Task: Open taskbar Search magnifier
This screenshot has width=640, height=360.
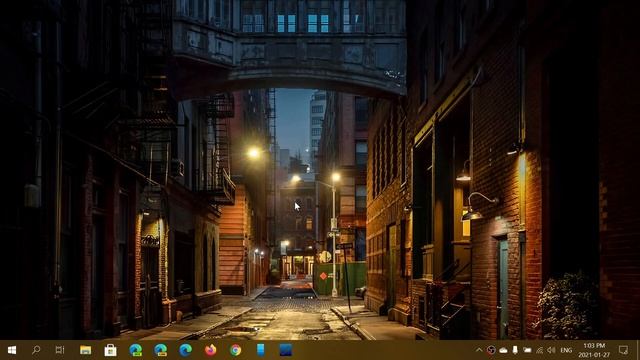Action: pos(36,350)
